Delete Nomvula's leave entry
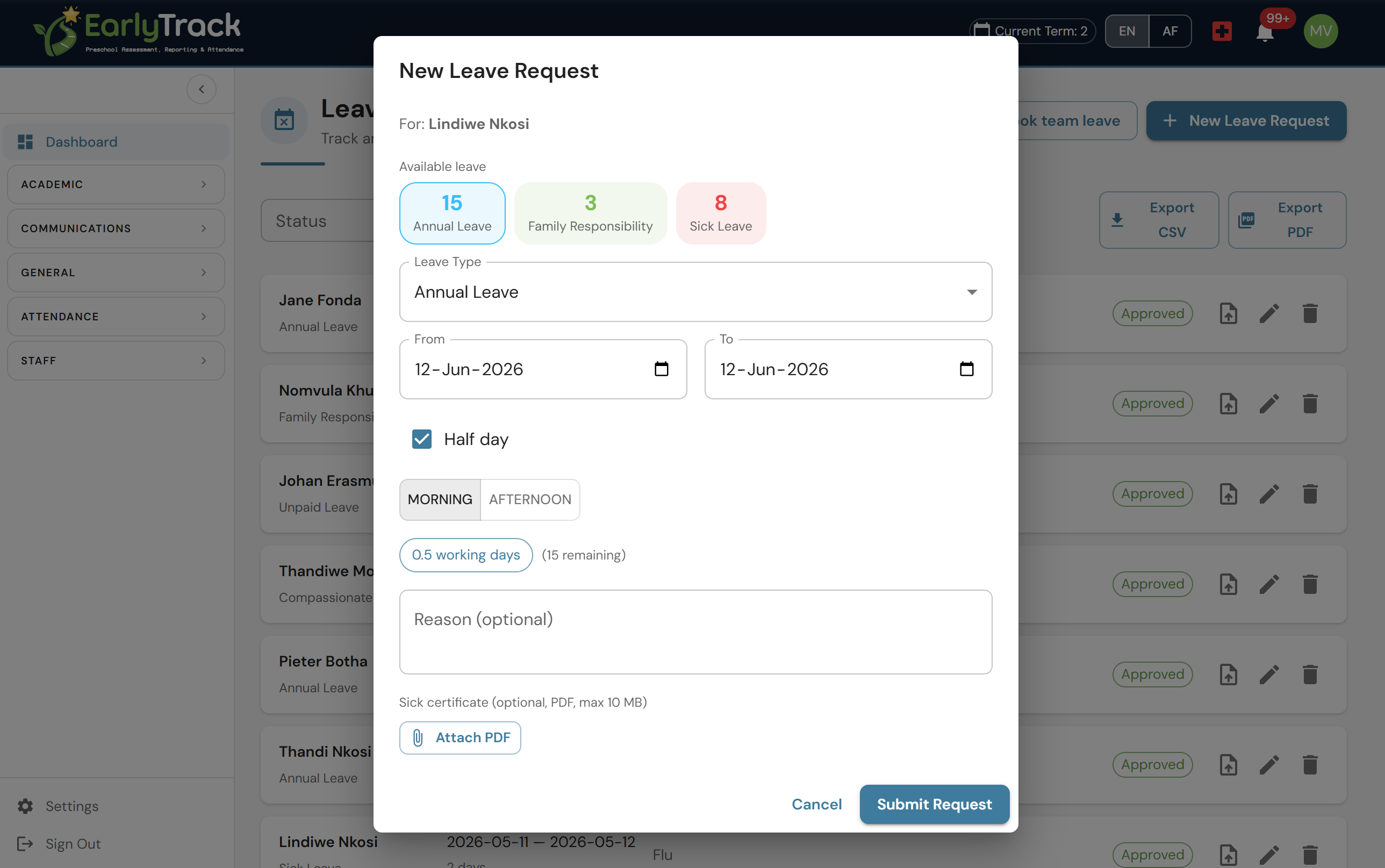 [x=1310, y=404]
